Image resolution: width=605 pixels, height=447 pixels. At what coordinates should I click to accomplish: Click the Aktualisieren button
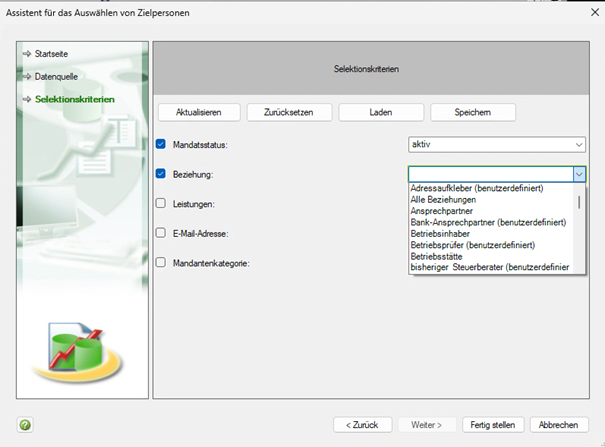pos(198,112)
